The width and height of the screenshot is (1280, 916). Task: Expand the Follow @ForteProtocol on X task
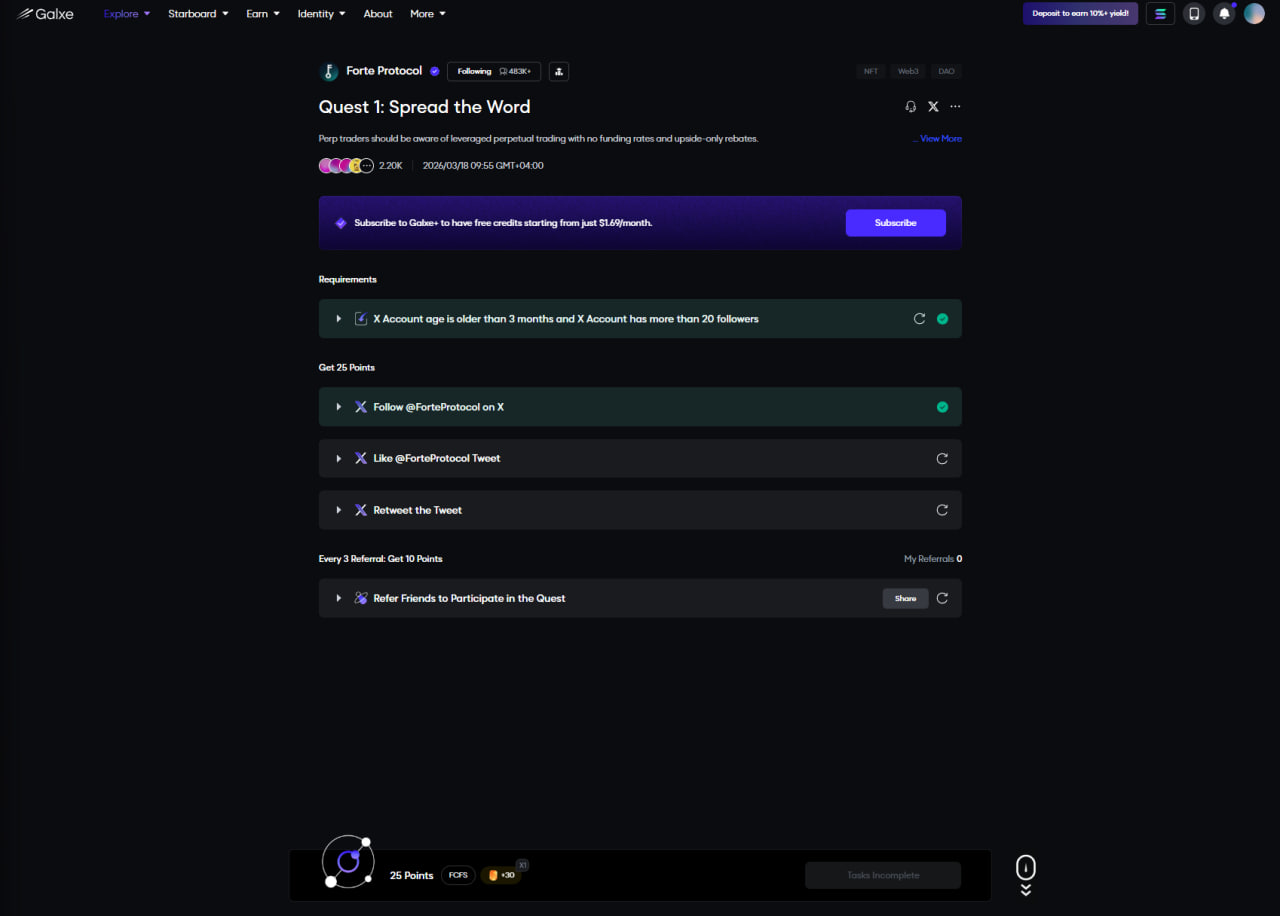point(339,407)
